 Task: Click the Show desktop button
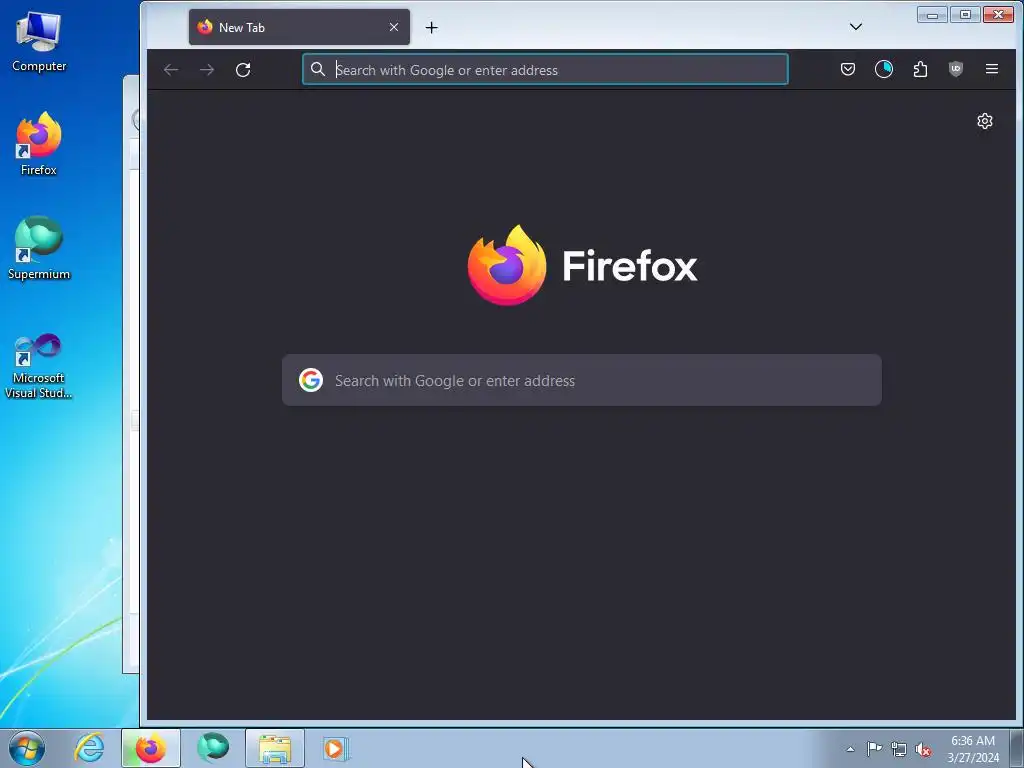click(x=1017, y=749)
